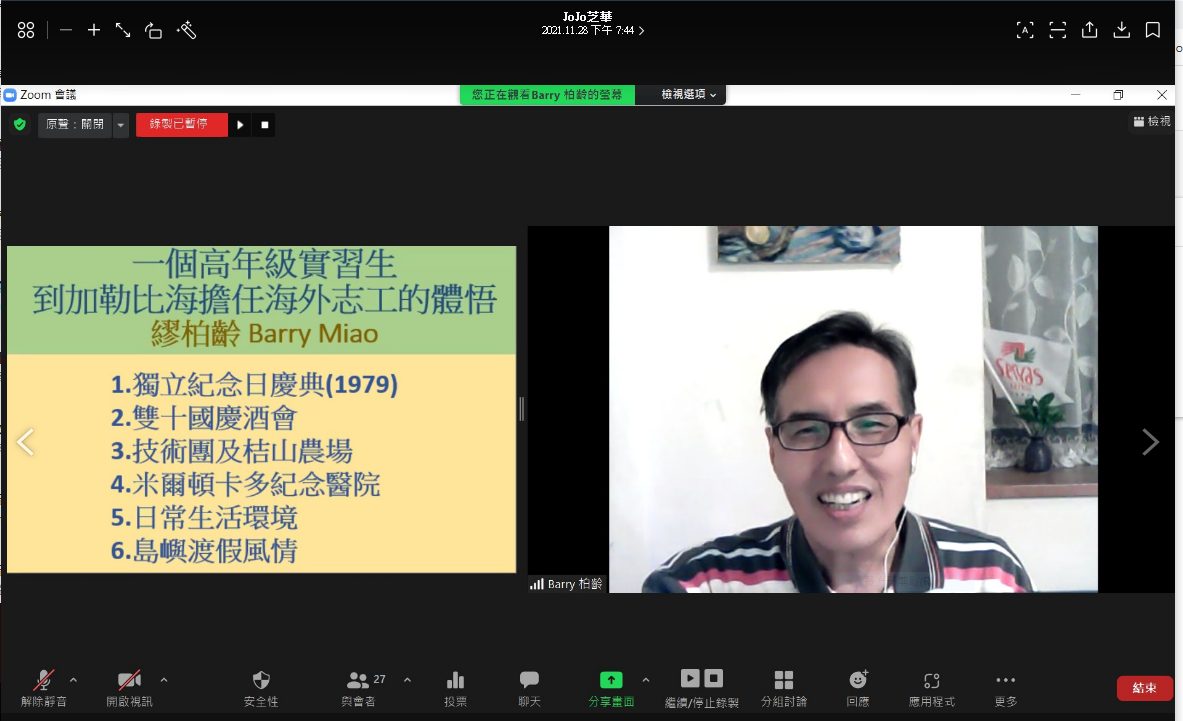The height and width of the screenshot is (721, 1183).
Task: Click play icon above 繼續/停止錄製
Action: pos(690,678)
